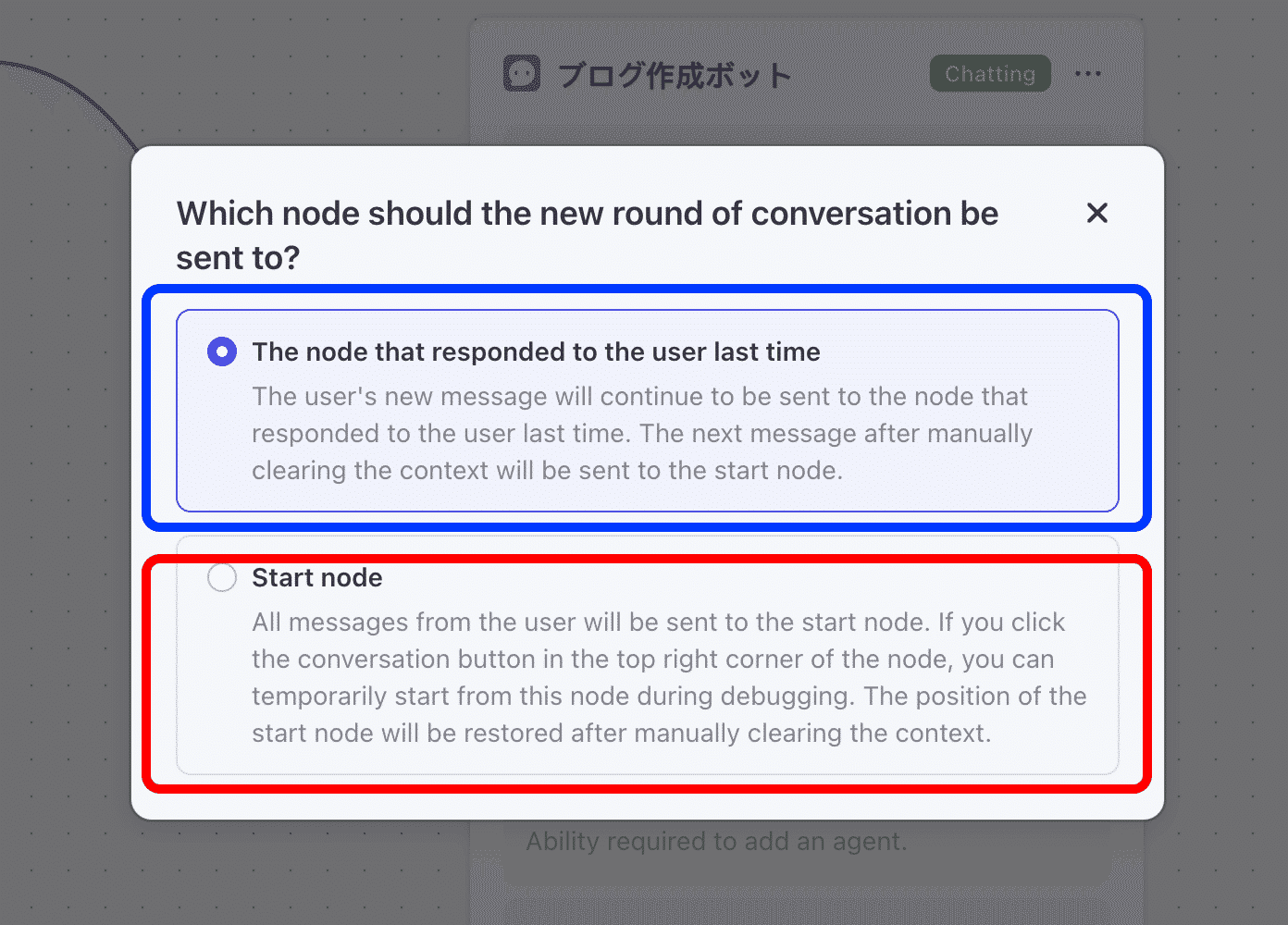Open the three-dot more options menu
Viewport: 1288px width, 925px height.
(1088, 74)
